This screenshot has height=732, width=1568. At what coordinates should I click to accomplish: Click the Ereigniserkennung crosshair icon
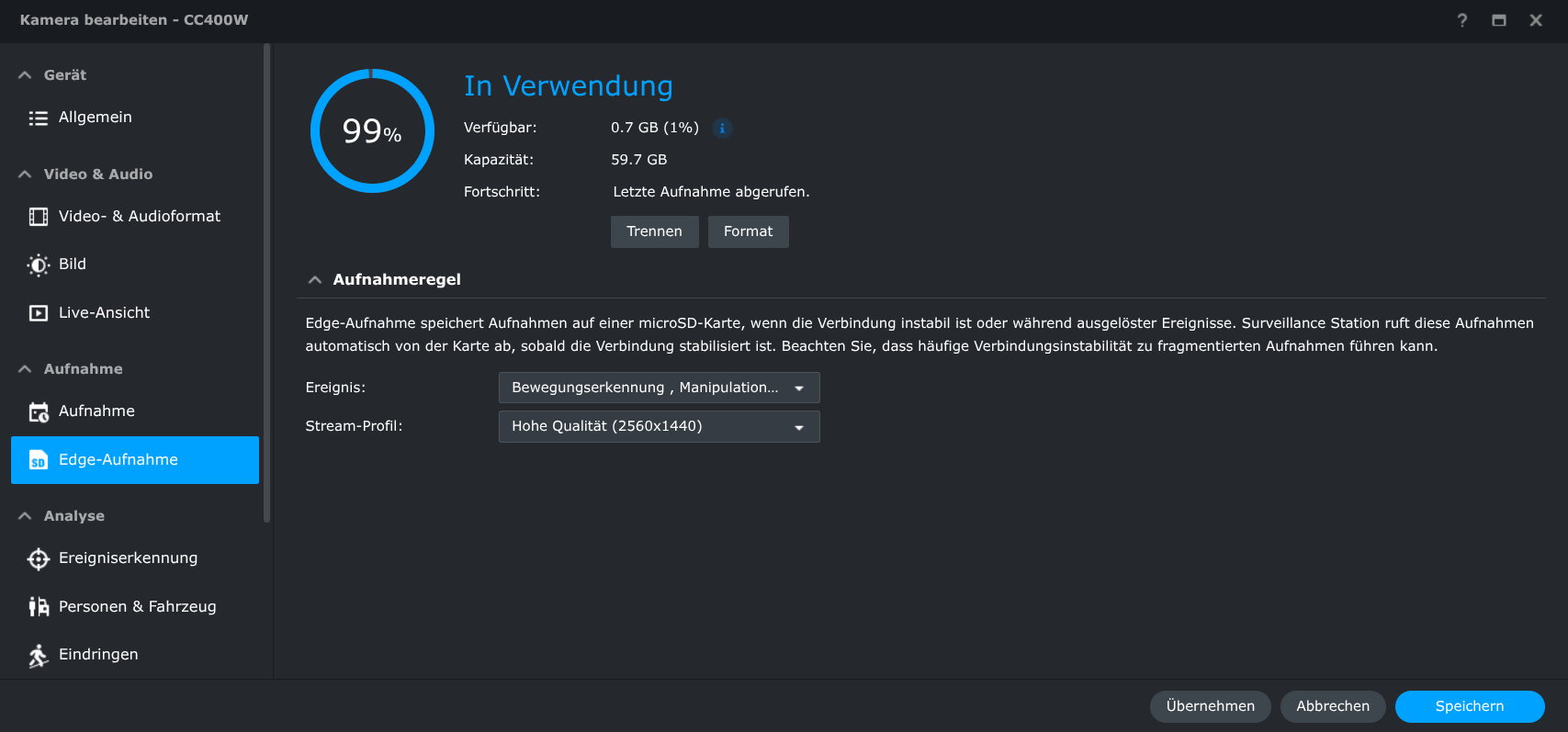click(38, 558)
